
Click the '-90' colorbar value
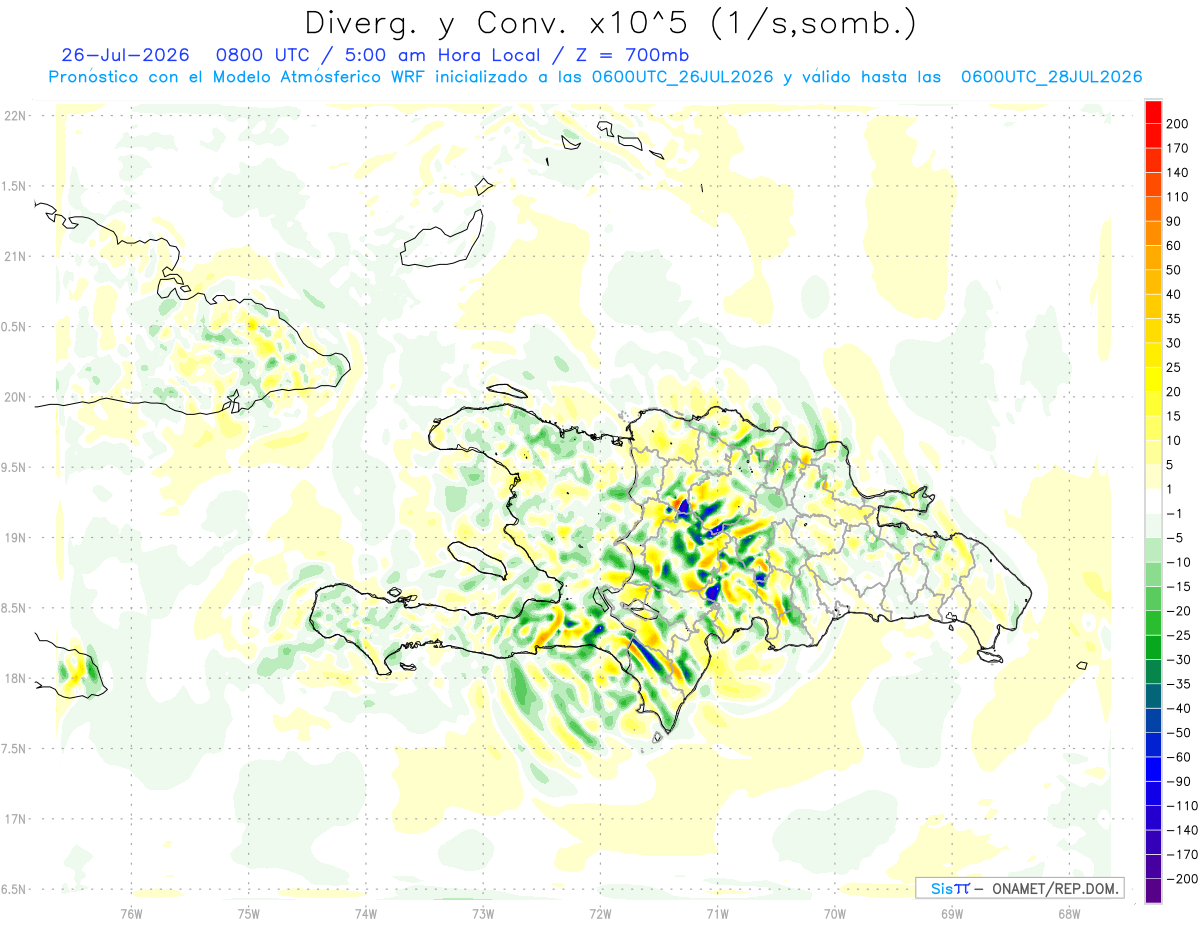(1178, 781)
